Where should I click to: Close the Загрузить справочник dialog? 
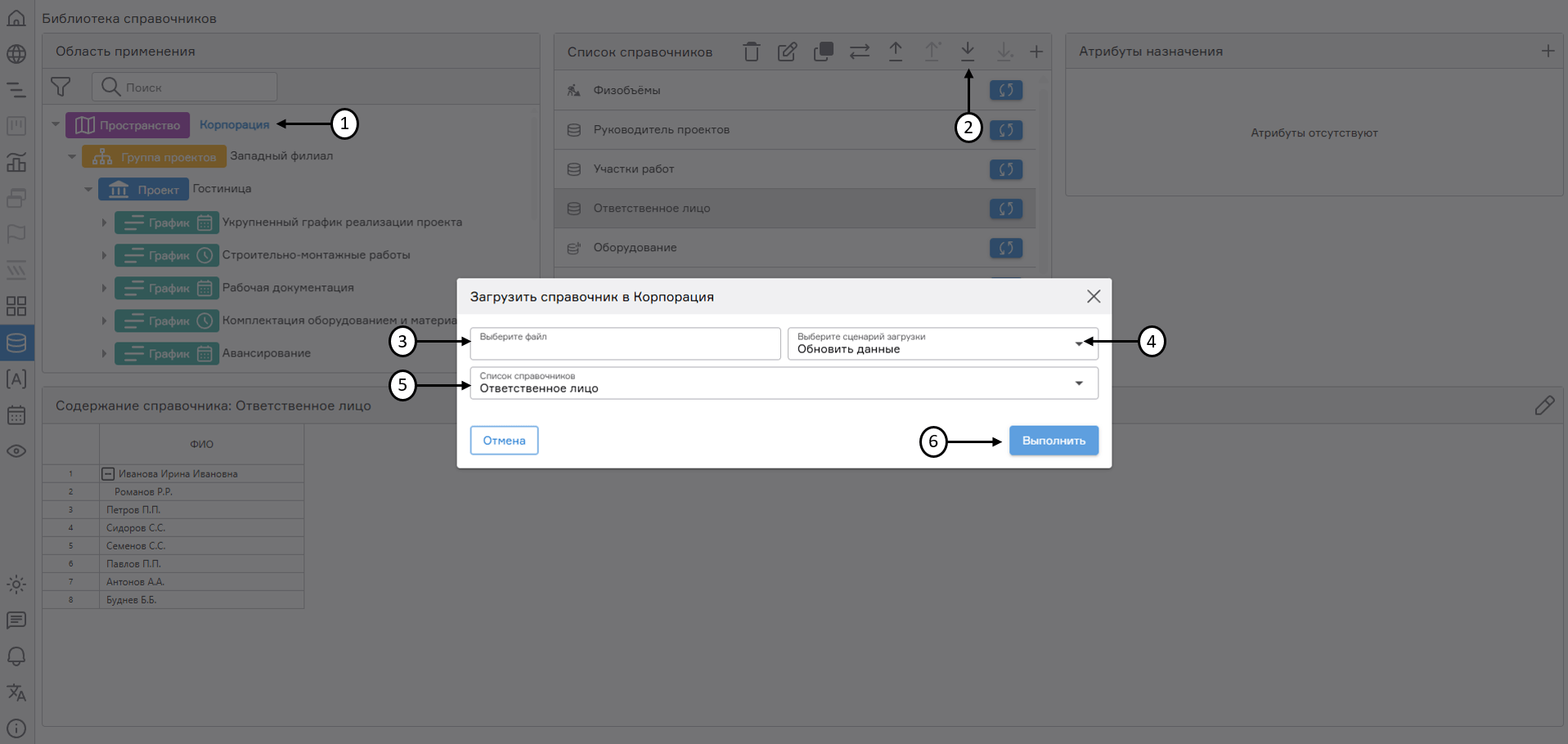pyautogui.click(x=1093, y=297)
